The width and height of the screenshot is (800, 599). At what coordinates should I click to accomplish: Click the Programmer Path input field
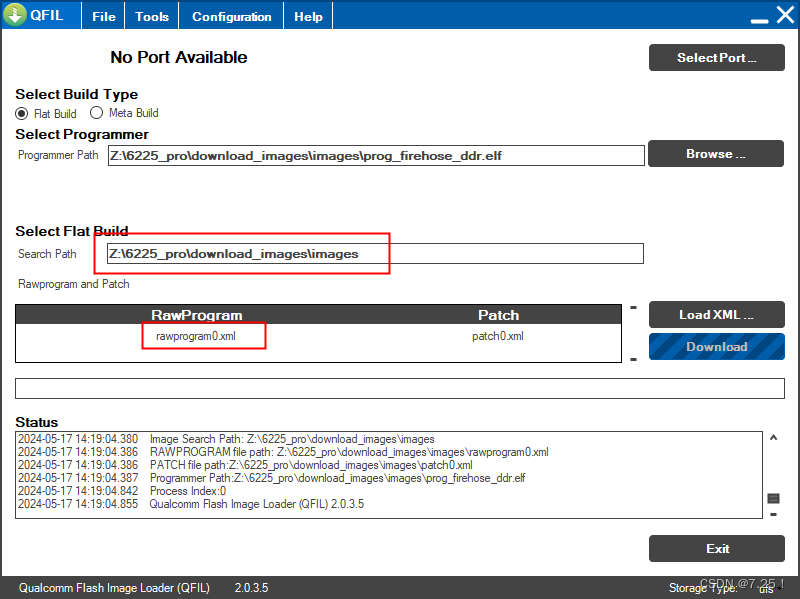click(x=376, y=156)
